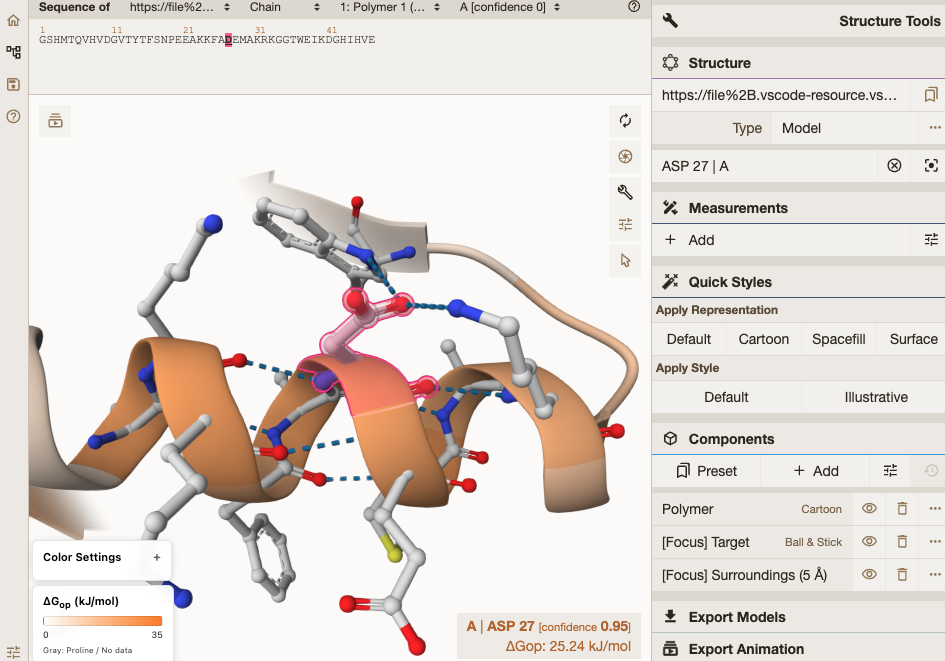The width and height of the screenshot is (945, 661).
Task: Focus camera on ASP 27 selection
Action: point(931,166)
